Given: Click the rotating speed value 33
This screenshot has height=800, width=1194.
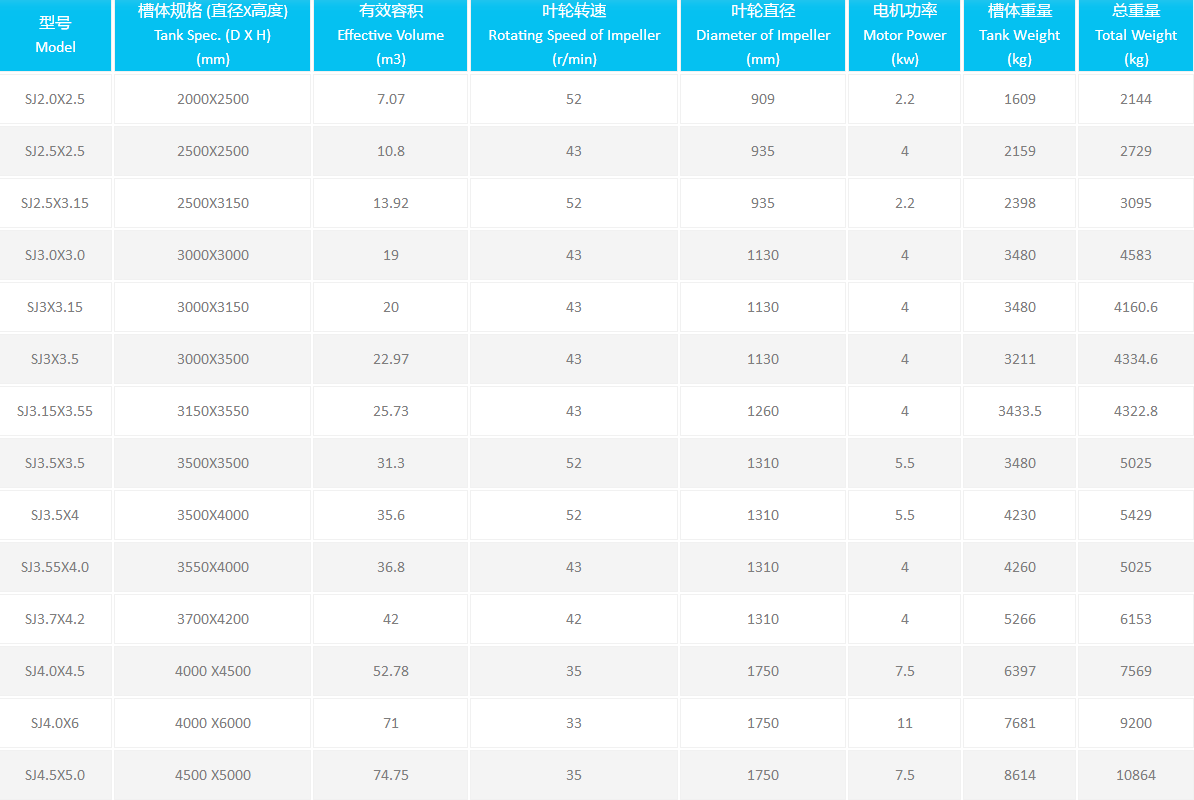Looking at the screenshot, I should point(574,723).
